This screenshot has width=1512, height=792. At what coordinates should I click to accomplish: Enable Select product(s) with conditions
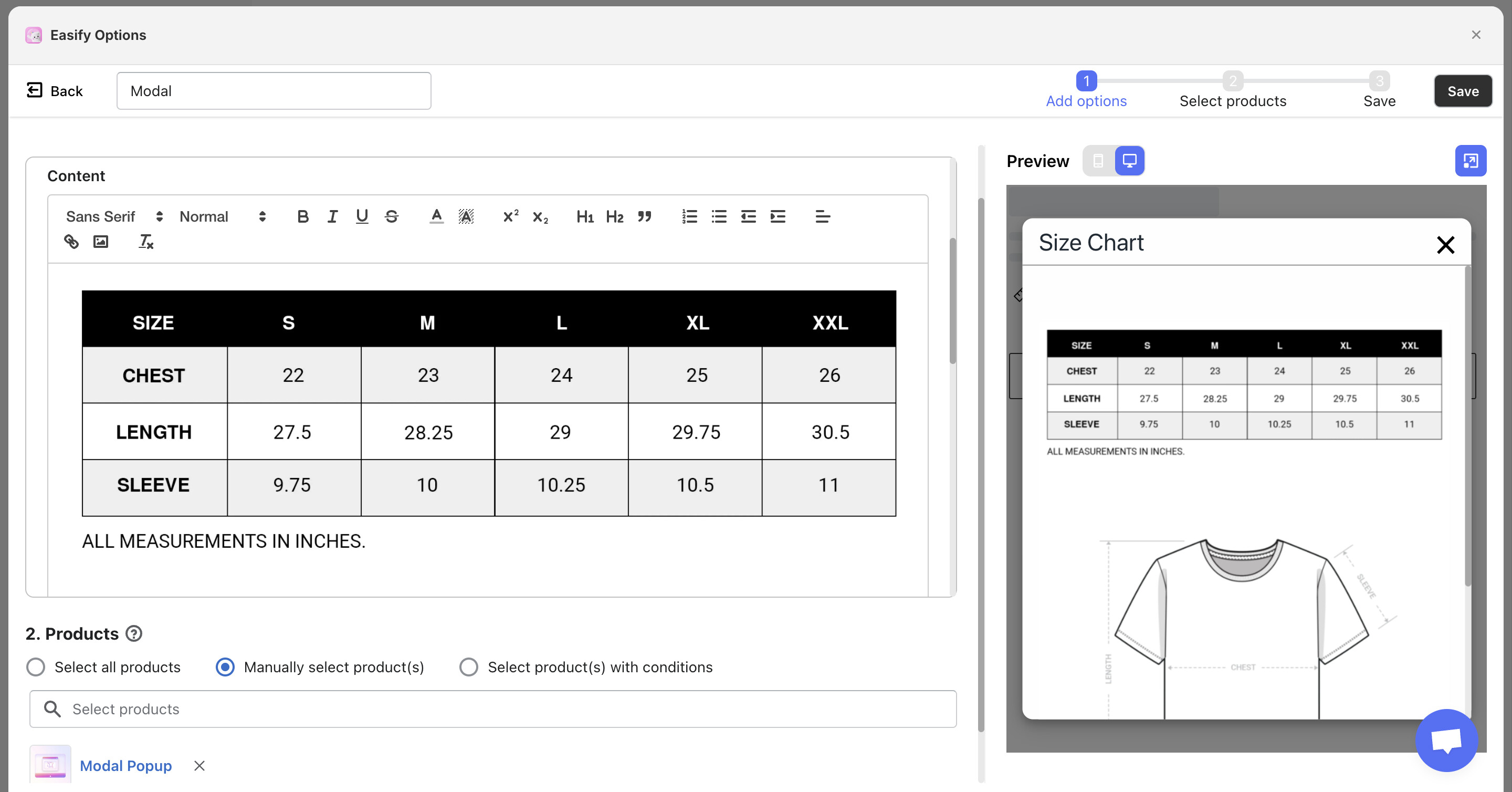[x=468, y=667]
